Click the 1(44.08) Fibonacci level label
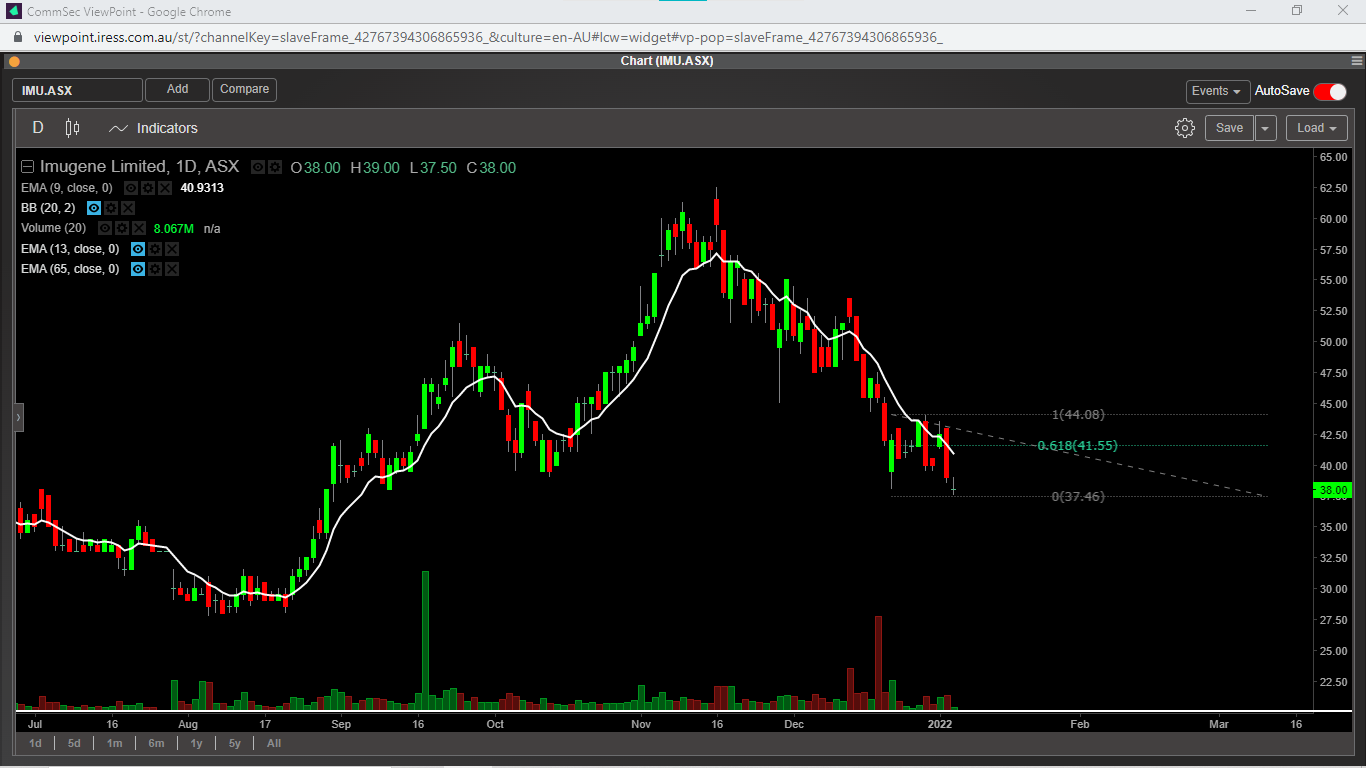 pyautogui.click(x=1078, y=414)
